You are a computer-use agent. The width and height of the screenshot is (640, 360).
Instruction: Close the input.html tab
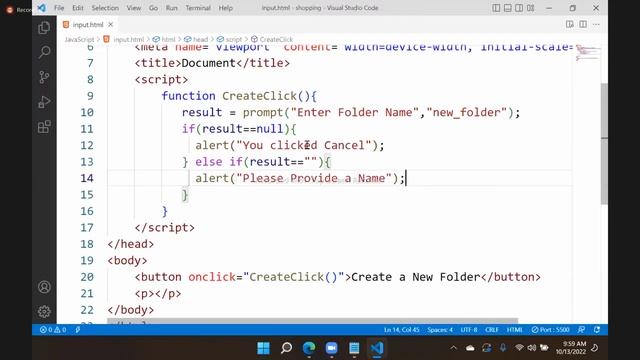pyautogui.click(x=111, y=24)
